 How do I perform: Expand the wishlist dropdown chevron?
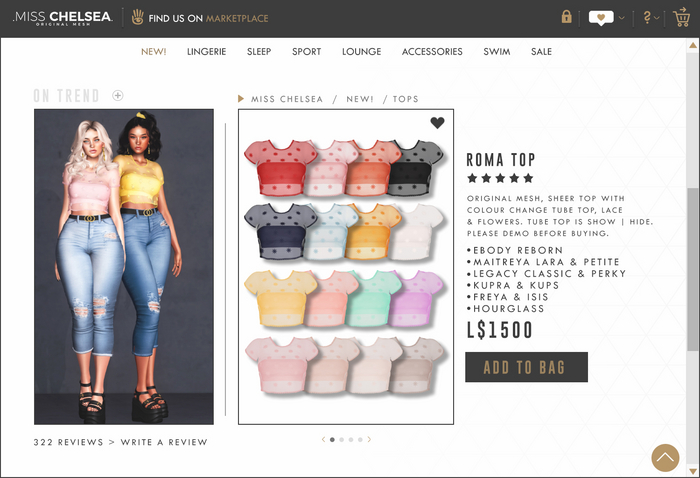[x=622, y=18]
